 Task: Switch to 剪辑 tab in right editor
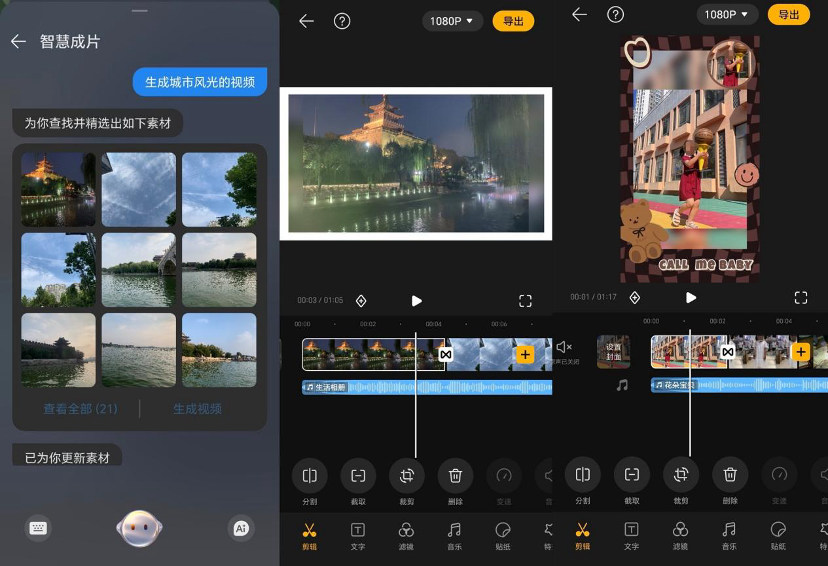point(582,535)
